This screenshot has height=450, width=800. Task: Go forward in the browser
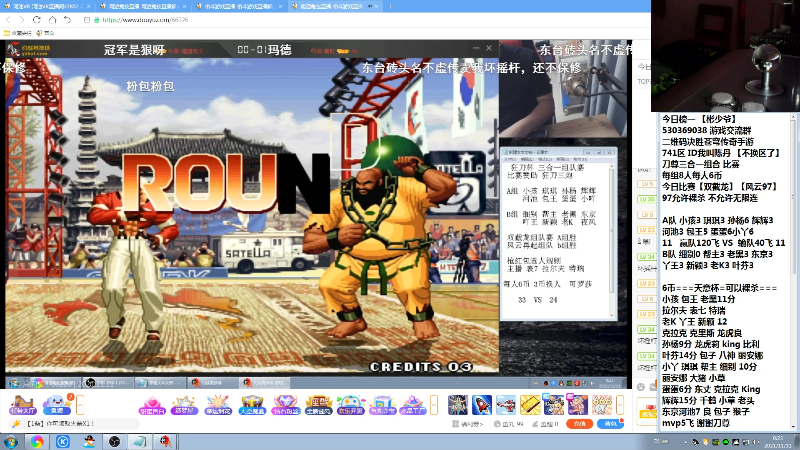21,19
